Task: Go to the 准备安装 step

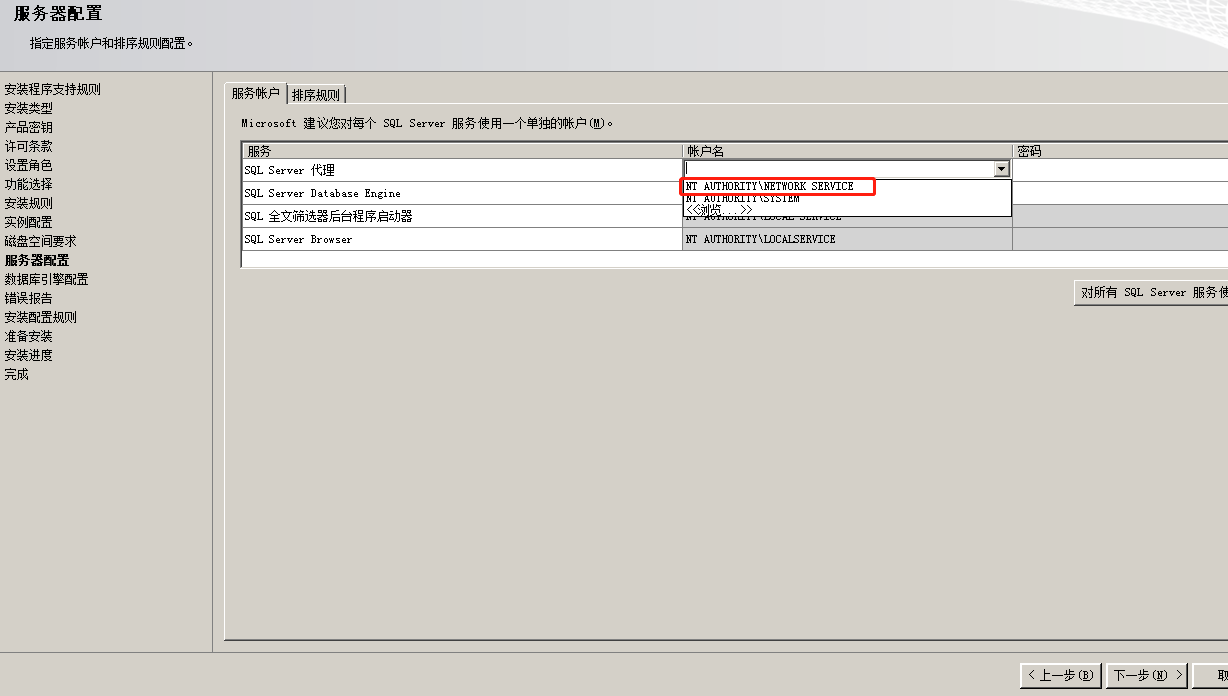Action: [x=28, y=336]
